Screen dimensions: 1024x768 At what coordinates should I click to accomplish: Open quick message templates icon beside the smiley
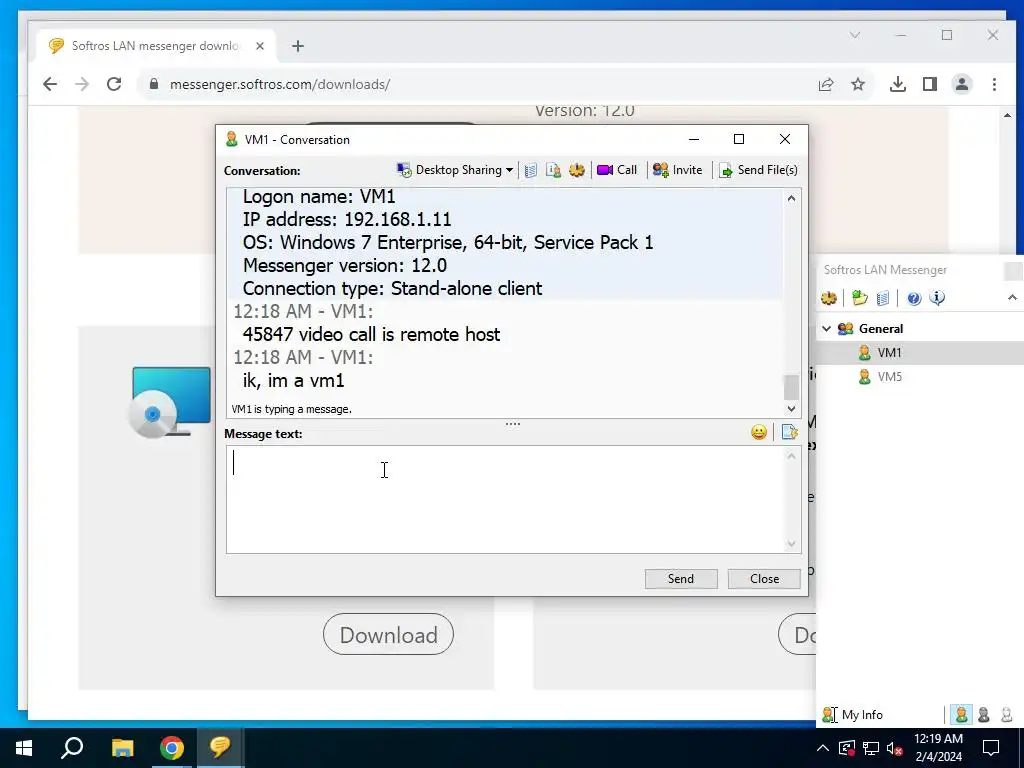click(789, 432)
